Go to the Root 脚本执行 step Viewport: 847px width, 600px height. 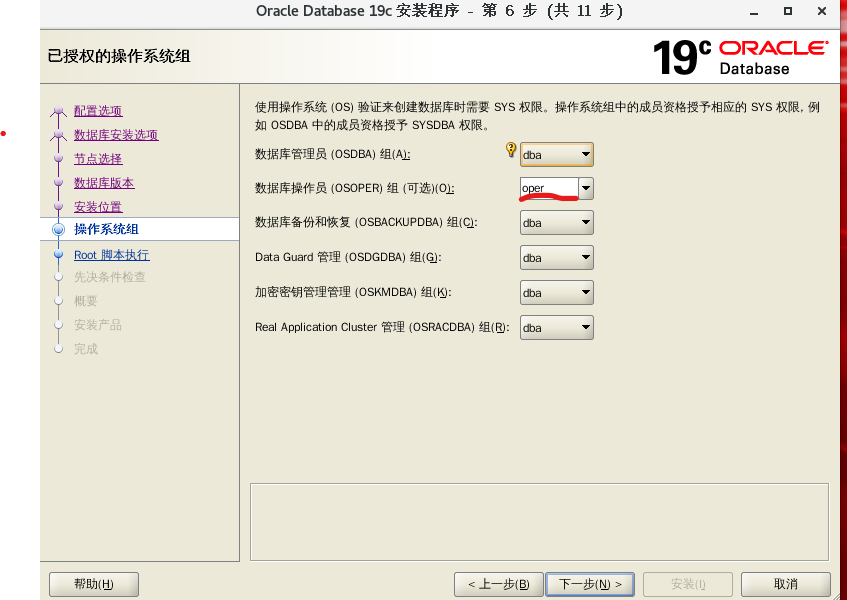tap(112, 255)
